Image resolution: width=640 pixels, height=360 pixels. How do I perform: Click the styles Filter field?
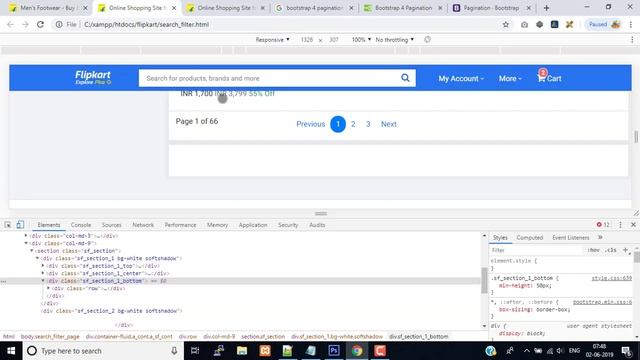pos(537,250)
